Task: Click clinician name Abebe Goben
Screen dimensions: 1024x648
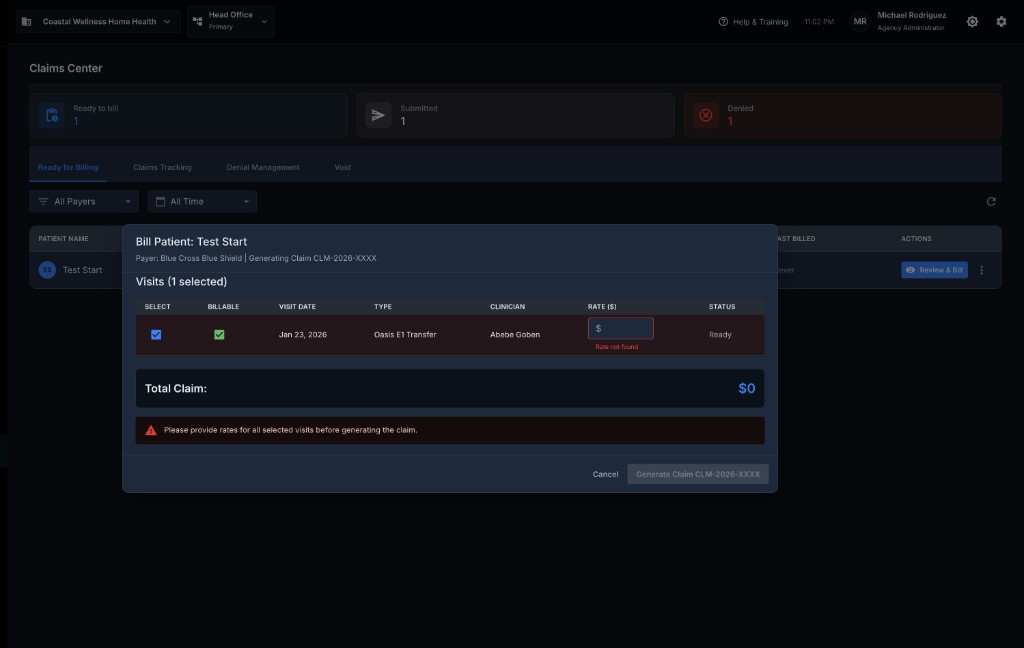Action: click(515, 334)
